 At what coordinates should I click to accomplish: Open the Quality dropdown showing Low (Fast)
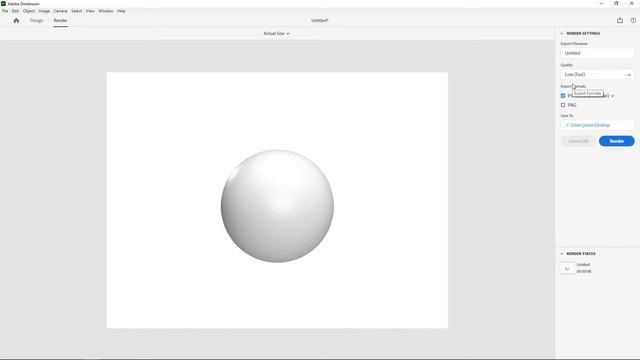pyautogui.click(x=597, y=75)
